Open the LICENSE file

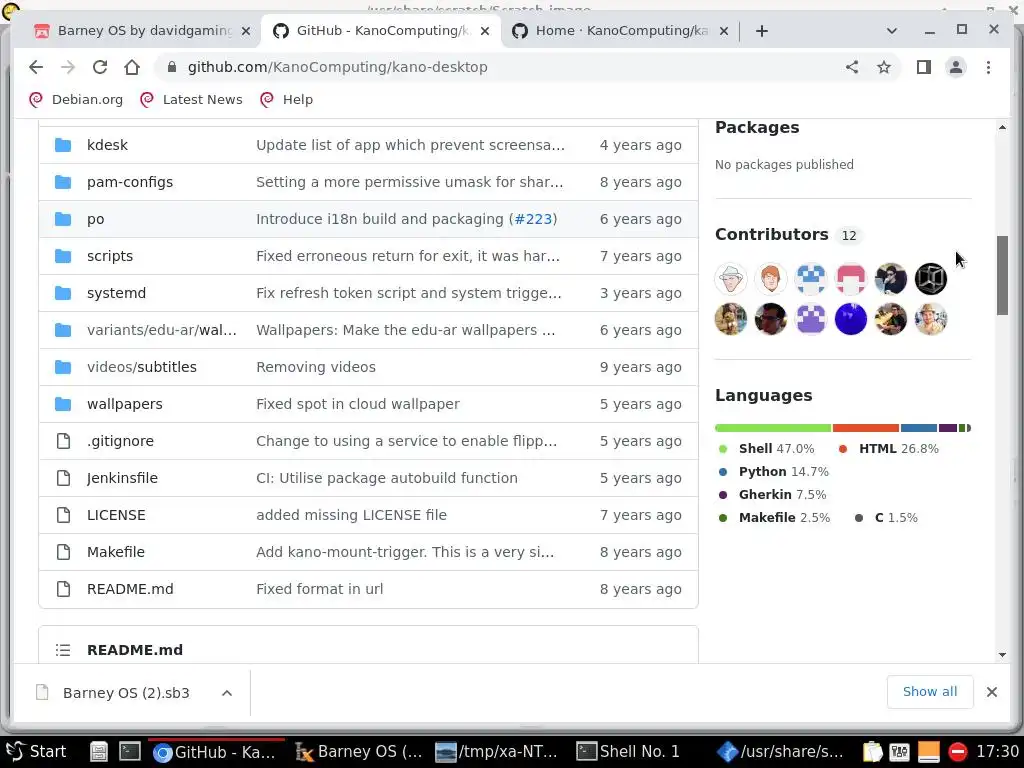[116, 515]
